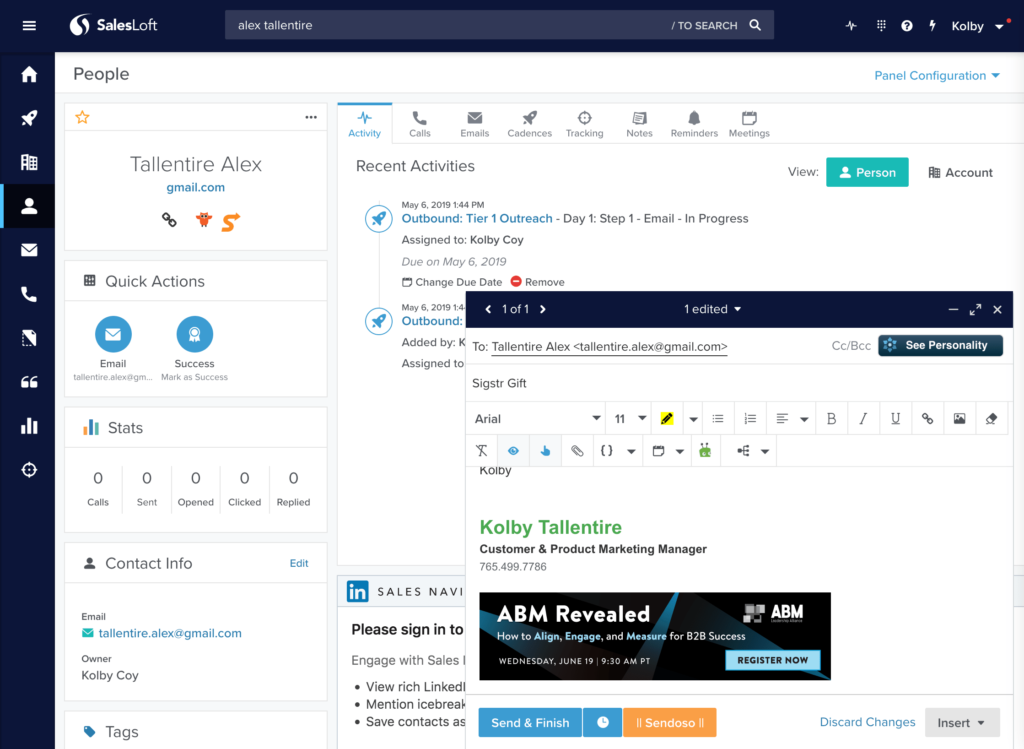The width and height of the screenshot is (1024, 749).
Task: Open the Arial font family dropdown
Action: tap(537, 419)
